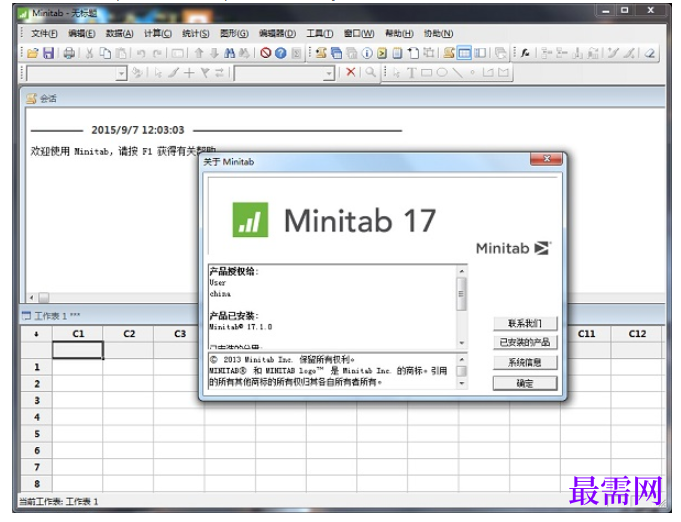The width and height of the screenshot is (681, 522).
Task: Click the Show Info blue circle icon
Action: [x=367, y=53]
